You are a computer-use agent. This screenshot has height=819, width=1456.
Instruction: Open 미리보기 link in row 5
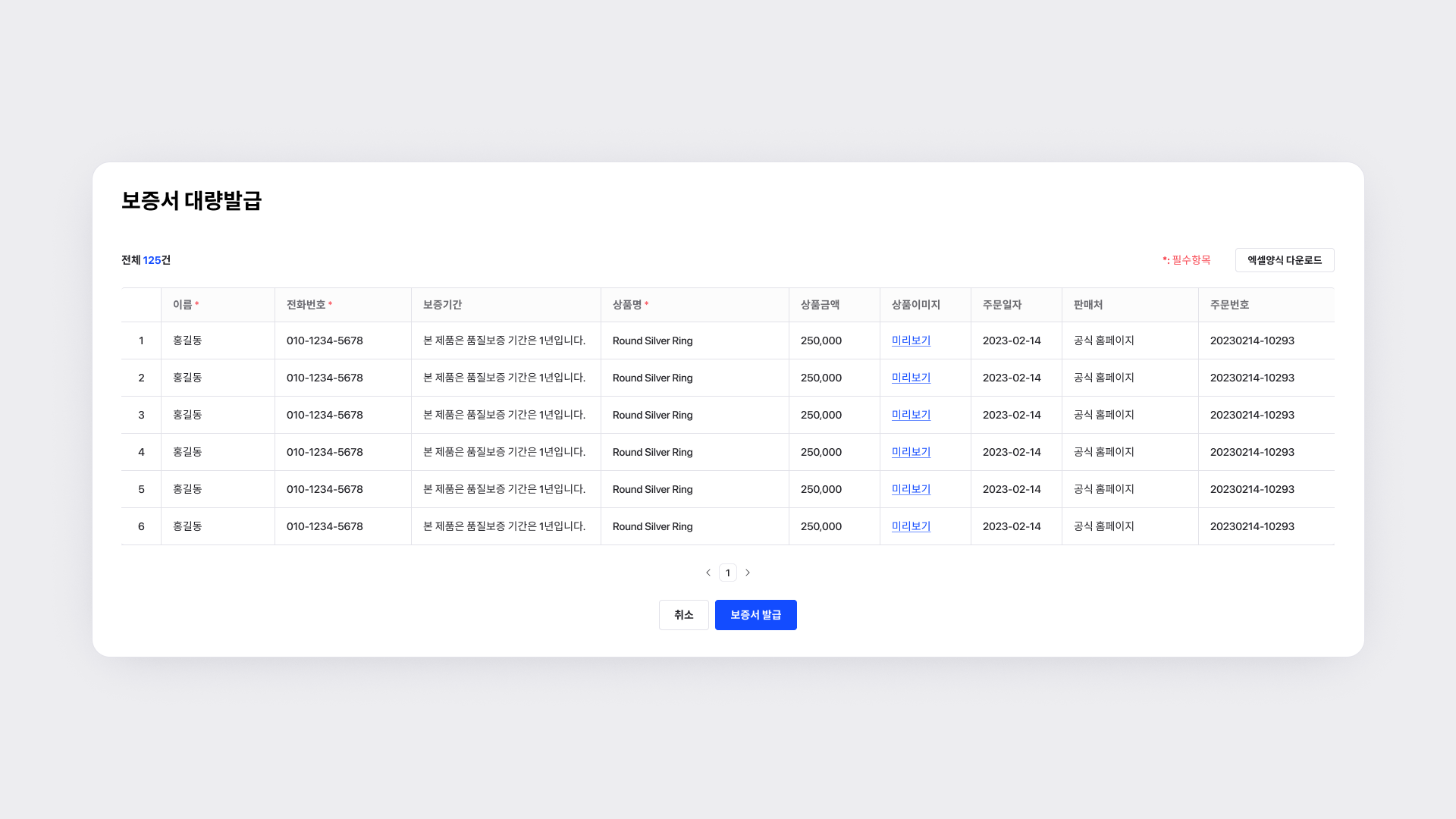911,489
